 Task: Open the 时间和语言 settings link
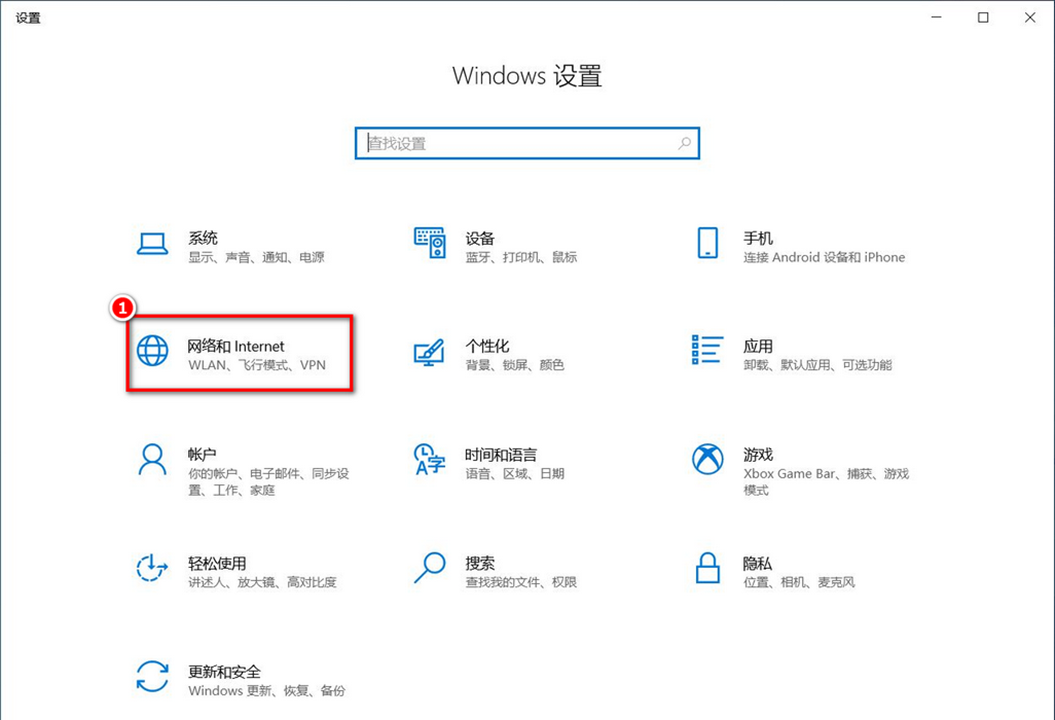click(x=500, y=454)
